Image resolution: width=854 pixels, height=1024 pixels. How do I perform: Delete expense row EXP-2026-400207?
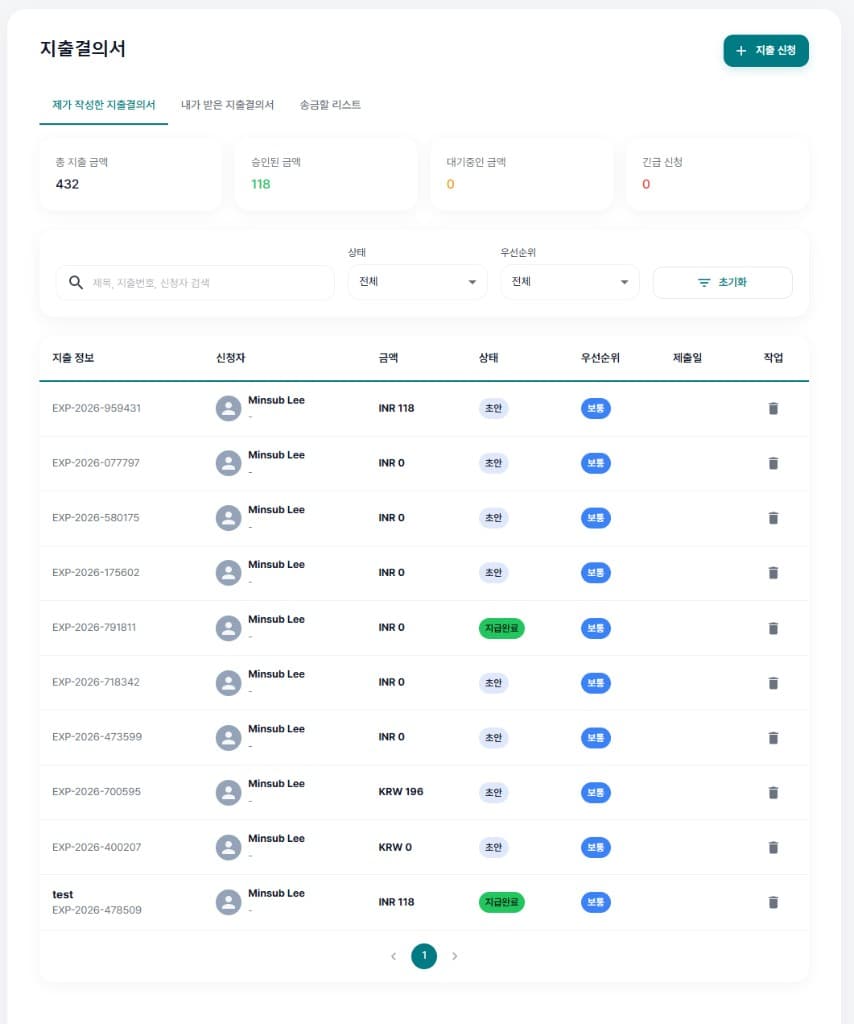tap(773, 848)
